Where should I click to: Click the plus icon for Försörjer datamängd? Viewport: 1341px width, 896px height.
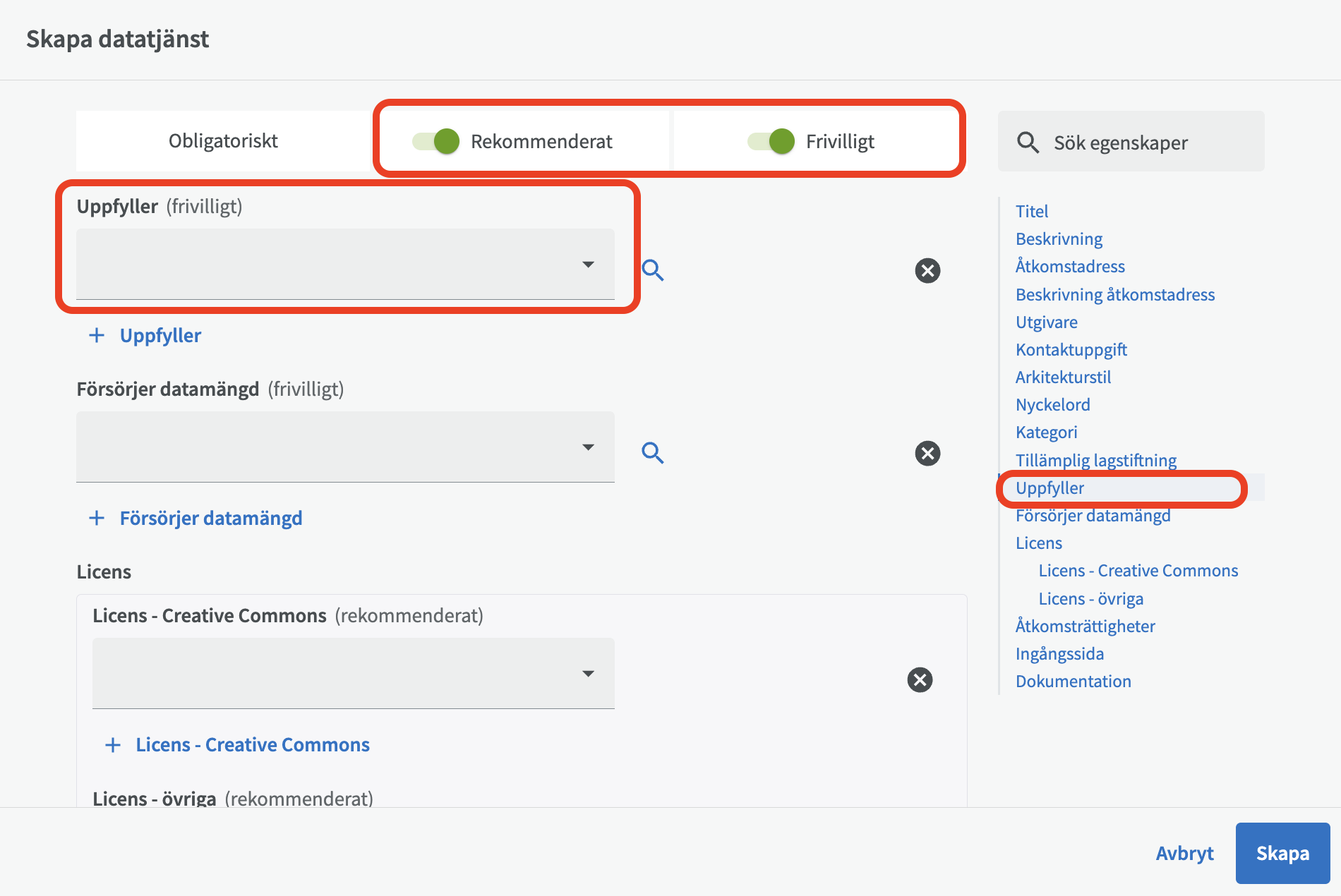pos(97,518)
